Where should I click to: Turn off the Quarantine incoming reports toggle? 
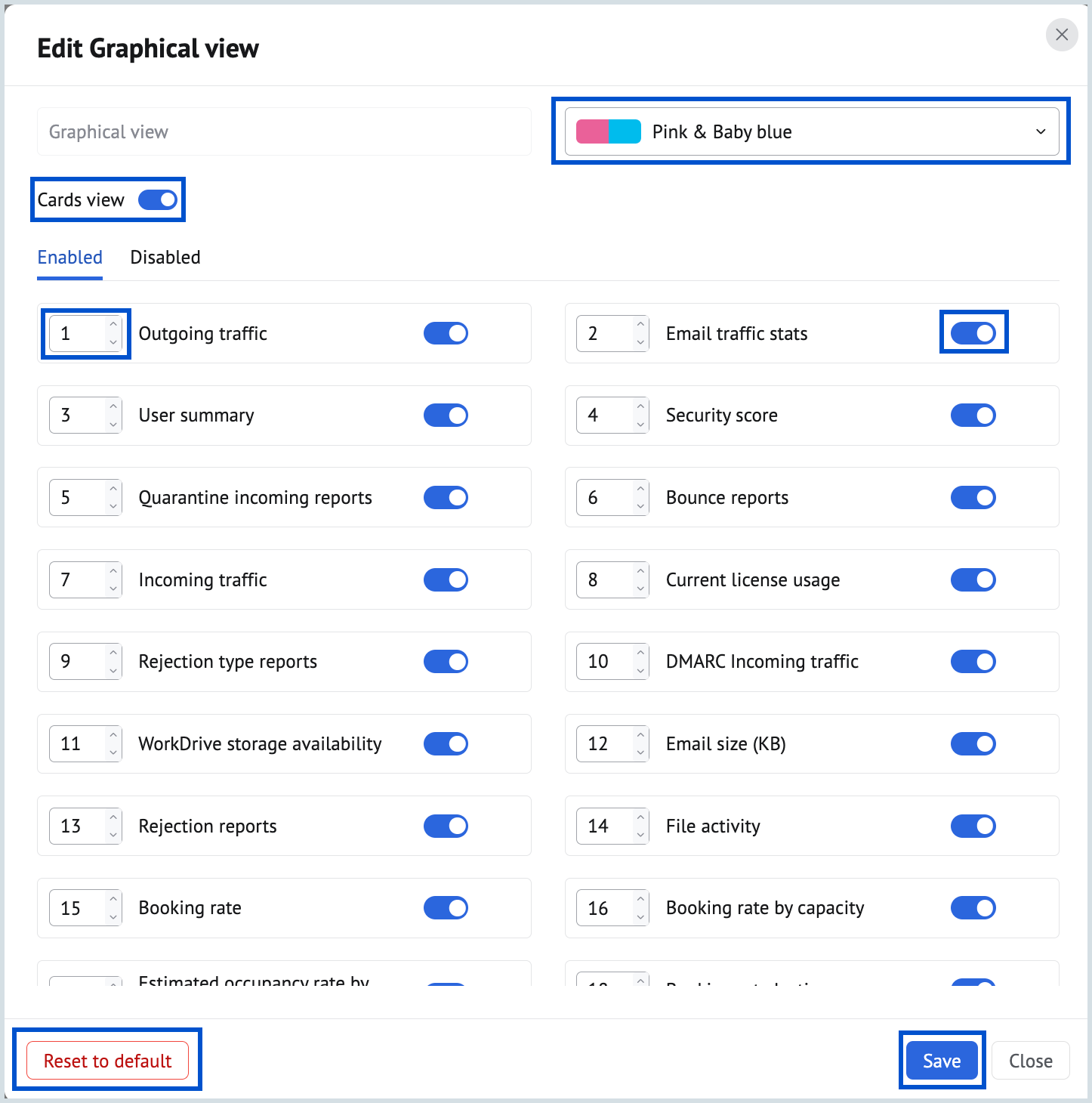[446, 497]
